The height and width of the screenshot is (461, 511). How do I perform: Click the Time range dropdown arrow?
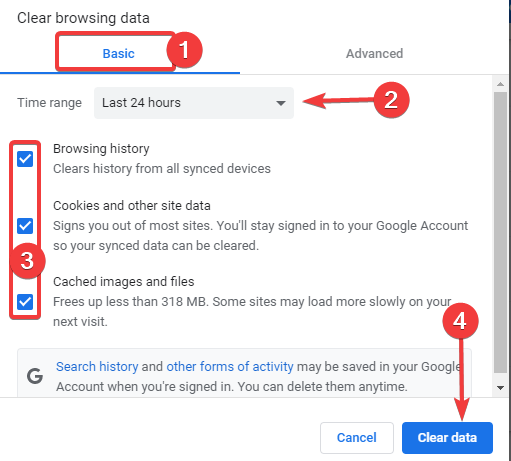(281, 103)
